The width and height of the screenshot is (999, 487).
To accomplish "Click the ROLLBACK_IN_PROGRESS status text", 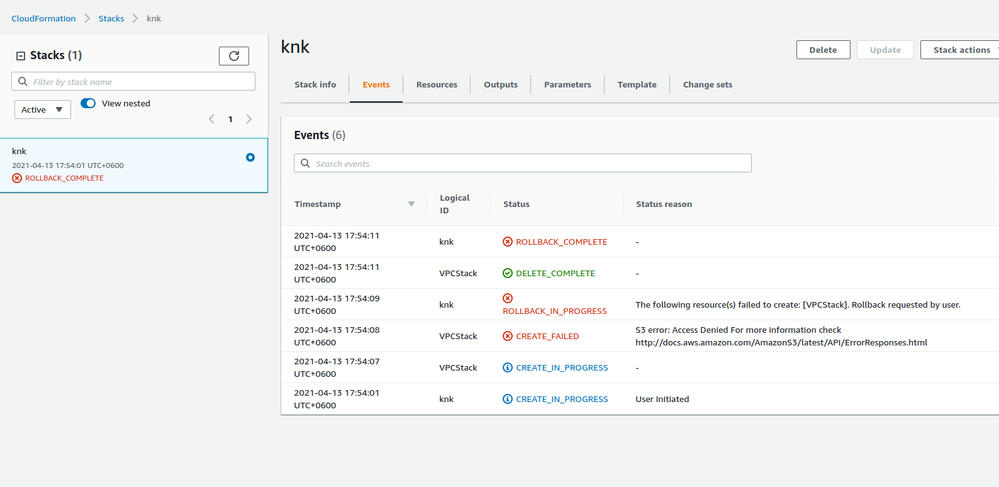I will coord(554,311).
